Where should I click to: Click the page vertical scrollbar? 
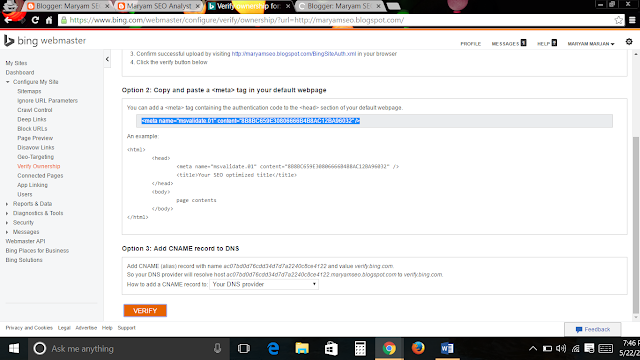tap(636, 225)
